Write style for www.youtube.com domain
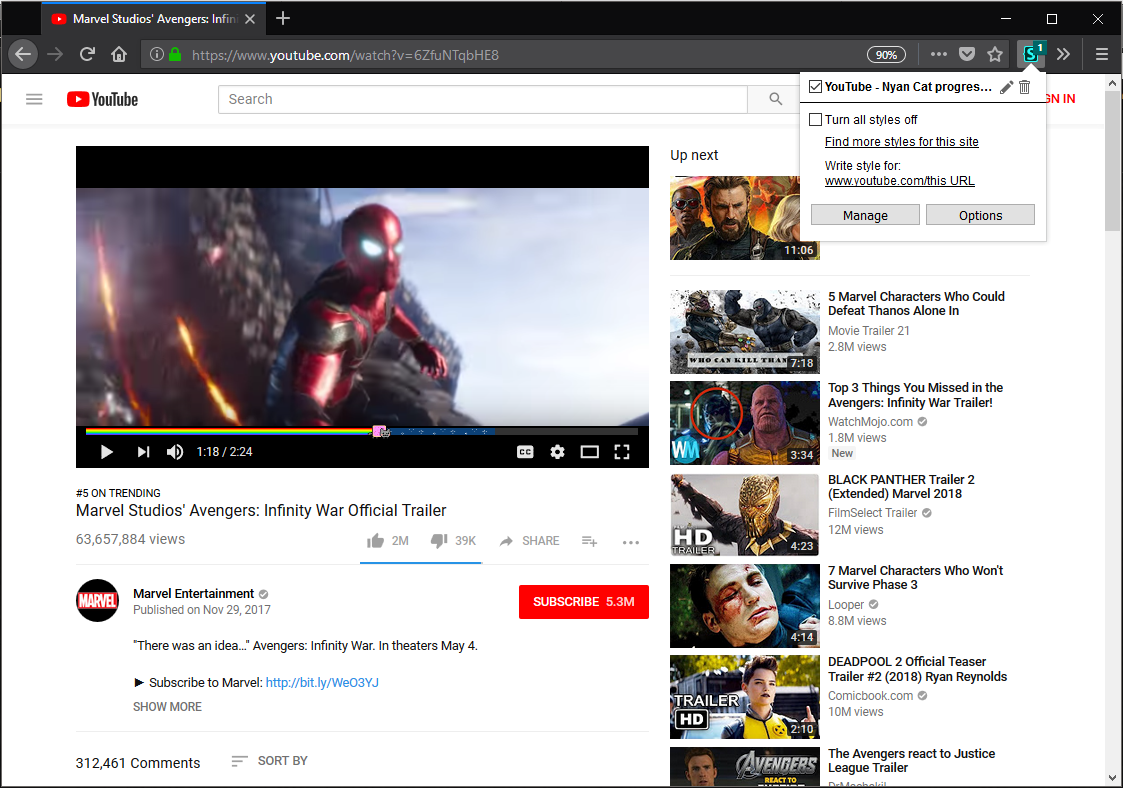This screenshot has width=1123, height=788. tap(872, 181)
